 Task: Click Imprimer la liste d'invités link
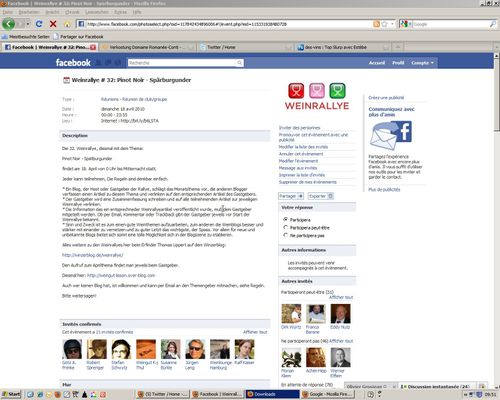tap(302, 175)
